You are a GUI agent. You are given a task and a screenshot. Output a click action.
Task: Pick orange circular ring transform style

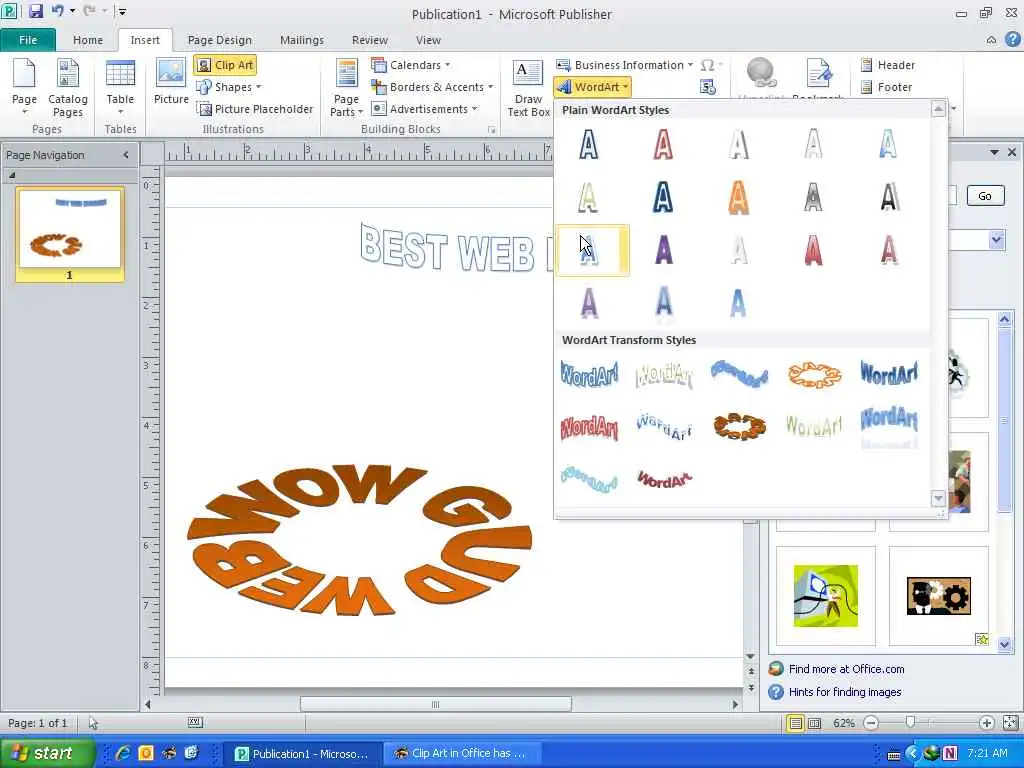click(814, 374)
